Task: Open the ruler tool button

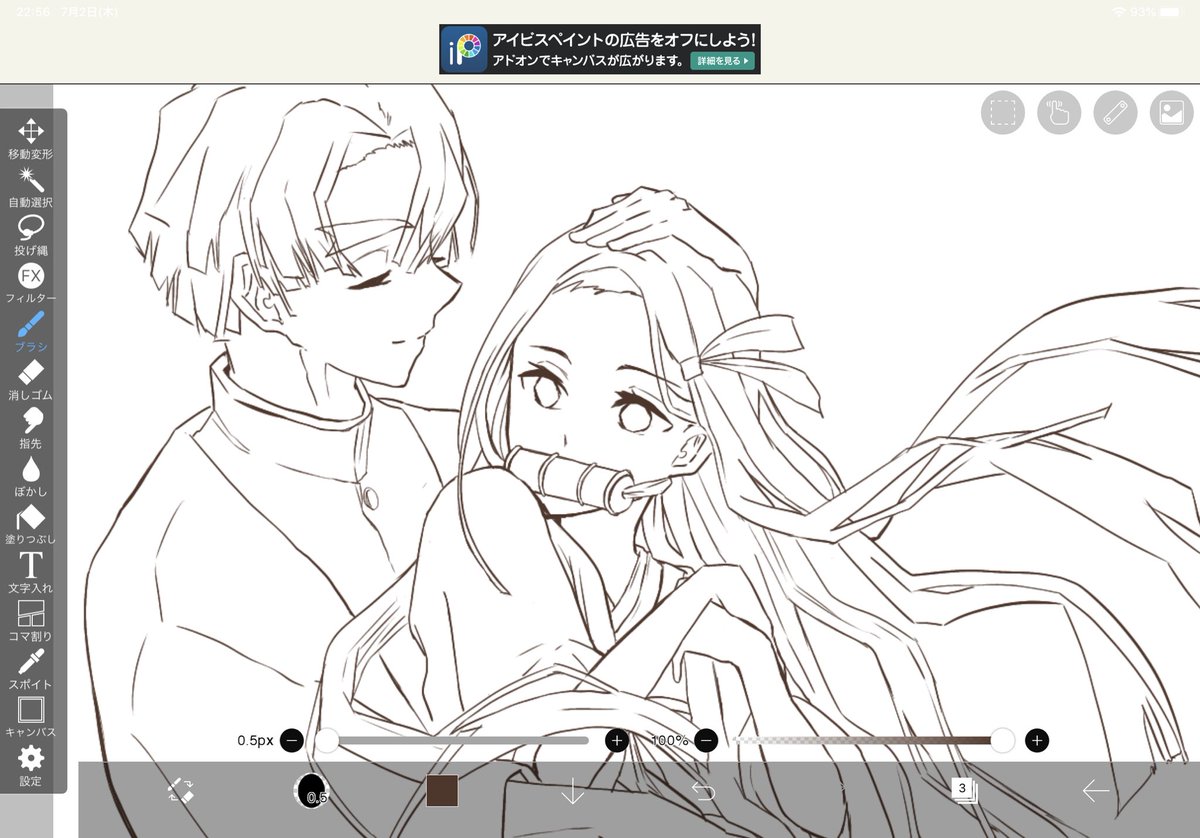Action: (1115, 112)
